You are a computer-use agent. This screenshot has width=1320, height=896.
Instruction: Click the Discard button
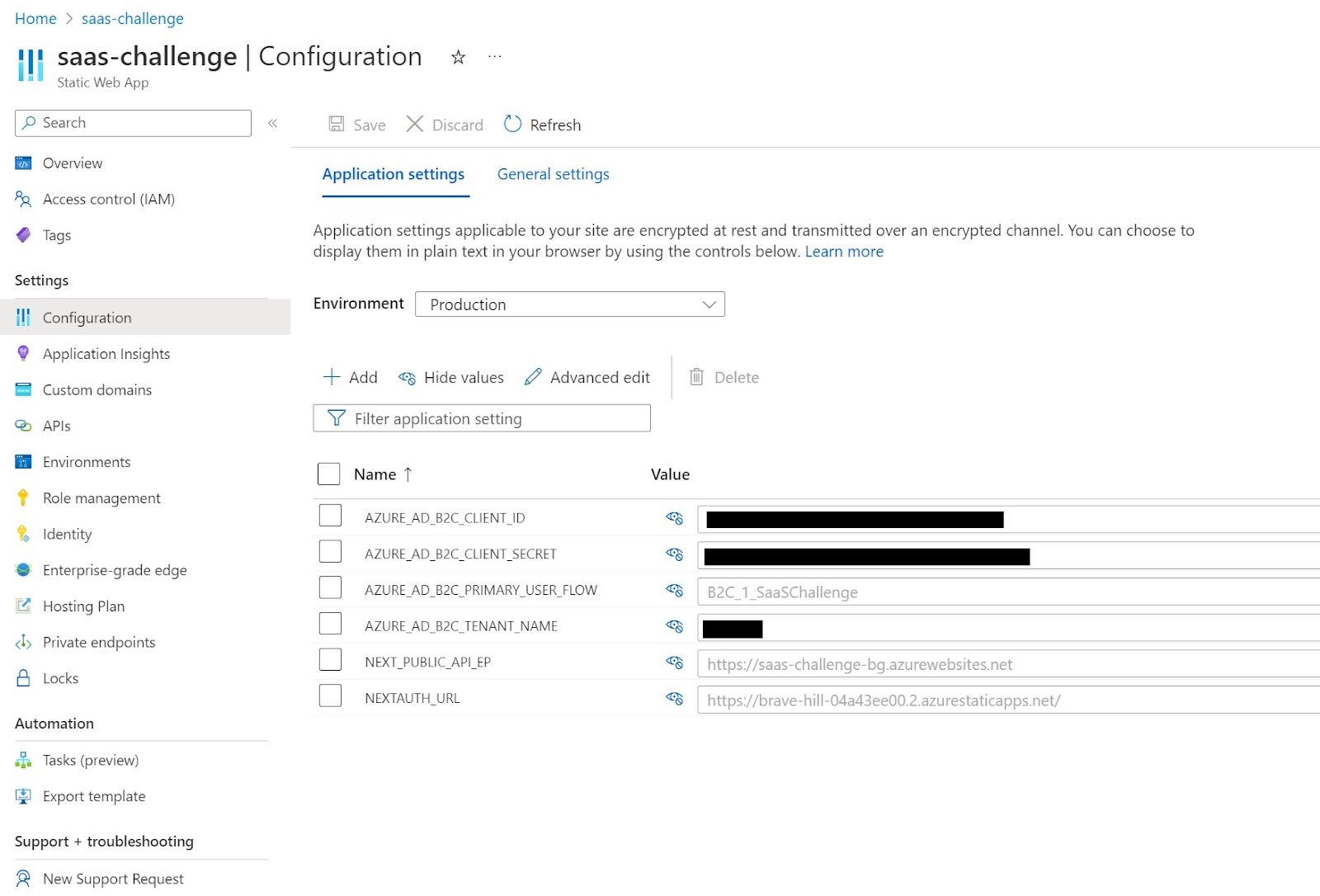[445, 125]
